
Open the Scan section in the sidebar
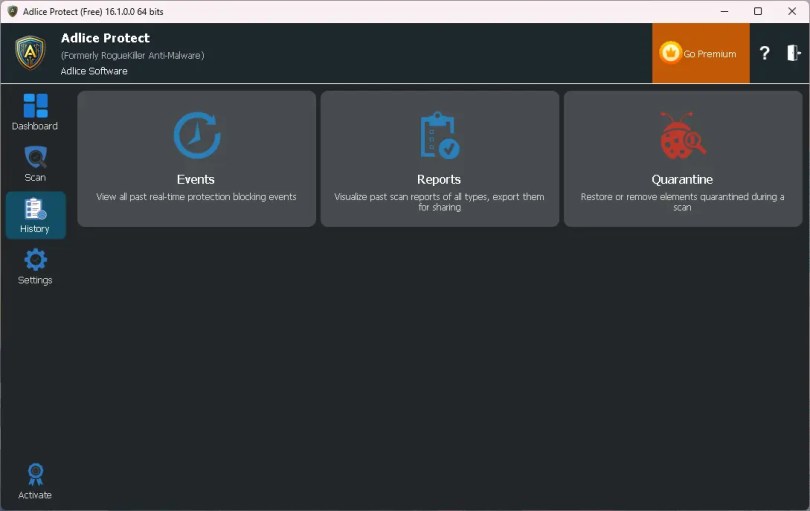[x=35, y=164]
